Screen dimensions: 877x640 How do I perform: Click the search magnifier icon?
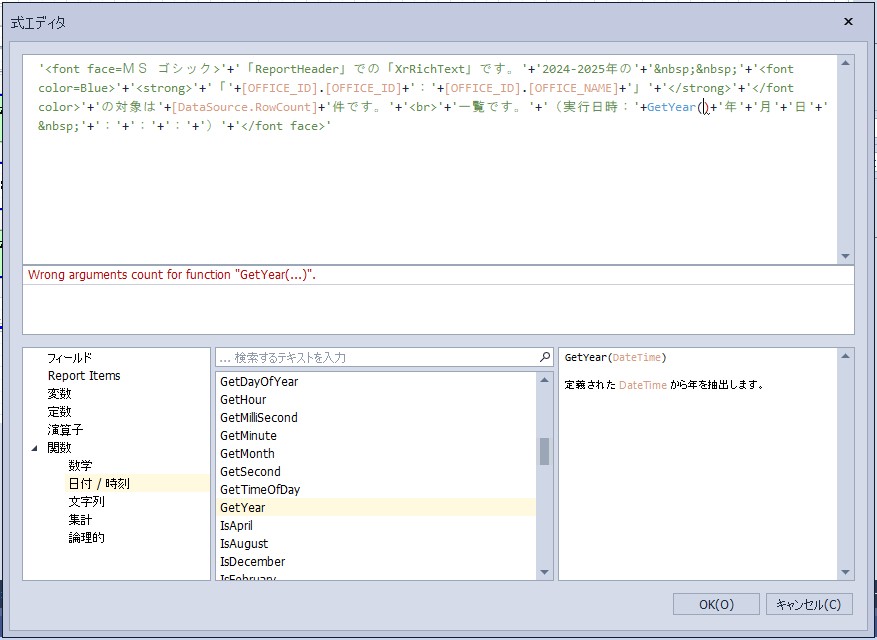545,357
